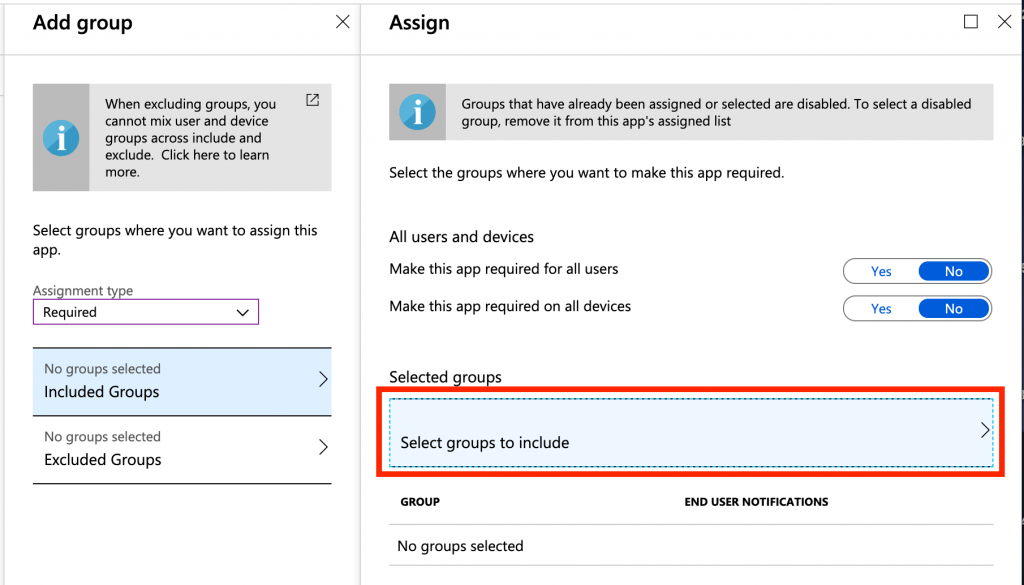Open the Assignment type dropdown
The image size is (1024, 585).
[146, 312]
